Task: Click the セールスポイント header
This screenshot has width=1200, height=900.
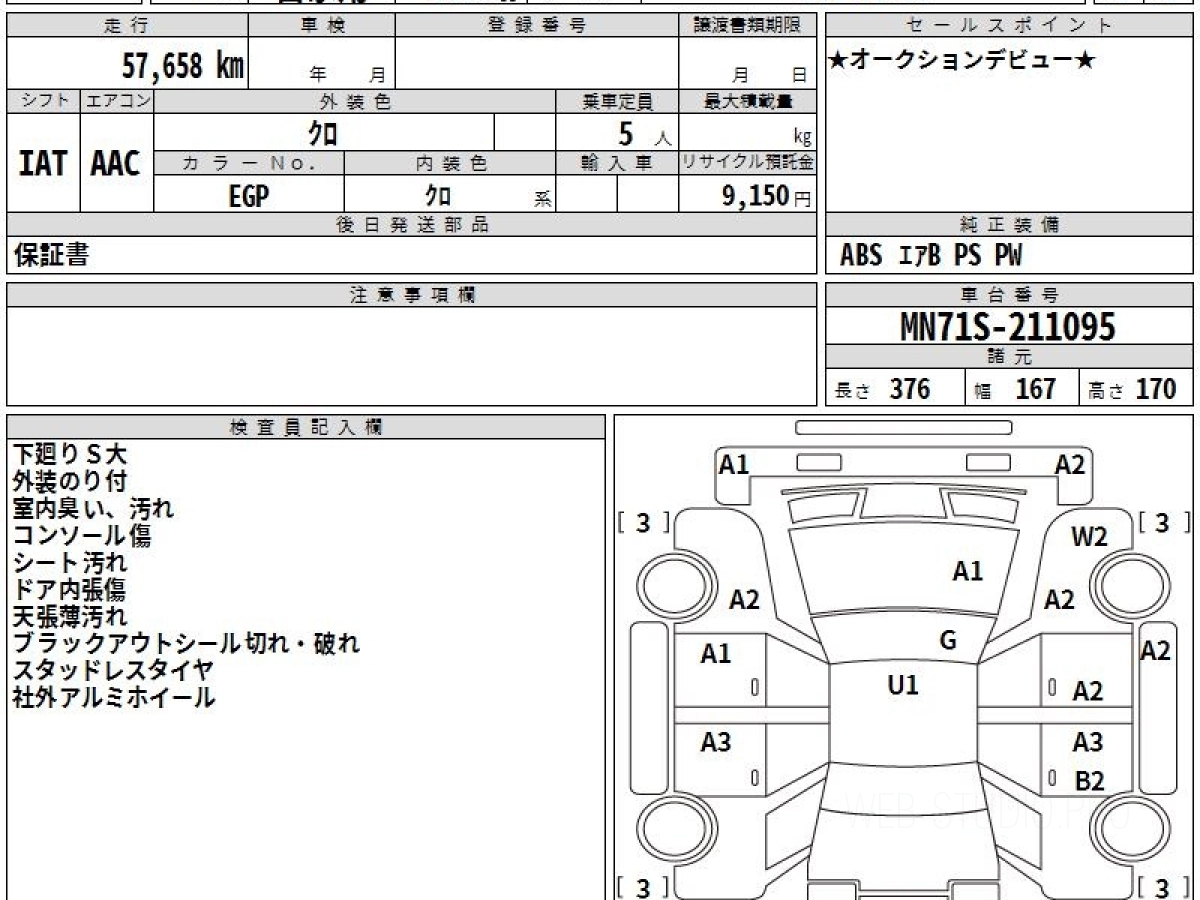Action: coord(1010,26)
